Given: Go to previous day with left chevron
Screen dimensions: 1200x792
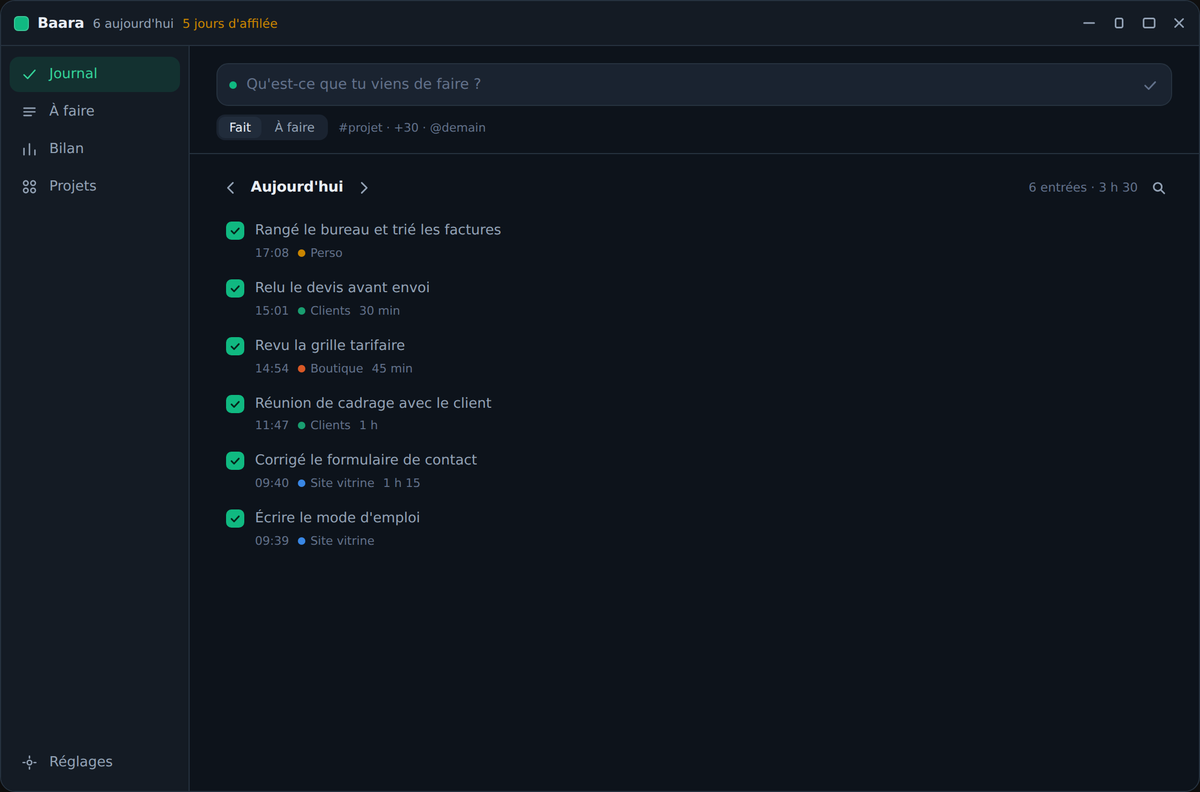Looking at the screenshot, I should pyautogui.click(x=230, y=188).
